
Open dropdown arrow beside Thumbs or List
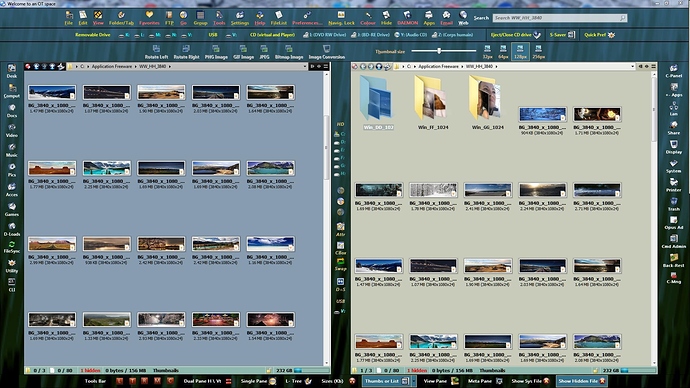tap(414, 381)
